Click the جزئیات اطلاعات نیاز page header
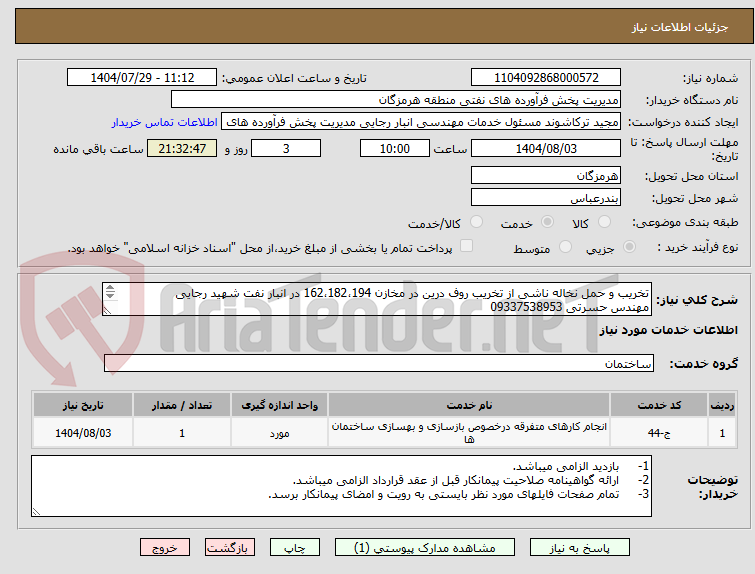 pos(679,27)
